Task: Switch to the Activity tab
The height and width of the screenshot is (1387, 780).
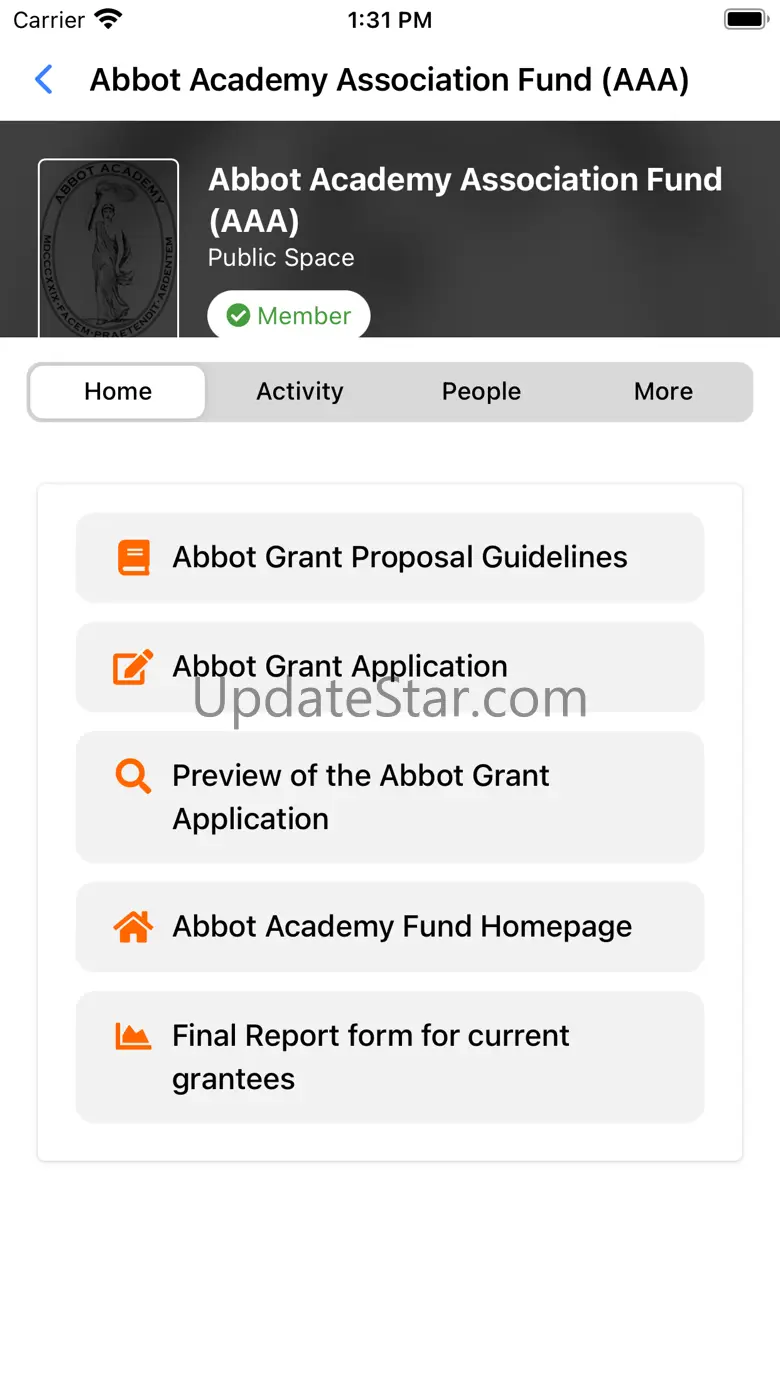Action: tap(300, 392)
